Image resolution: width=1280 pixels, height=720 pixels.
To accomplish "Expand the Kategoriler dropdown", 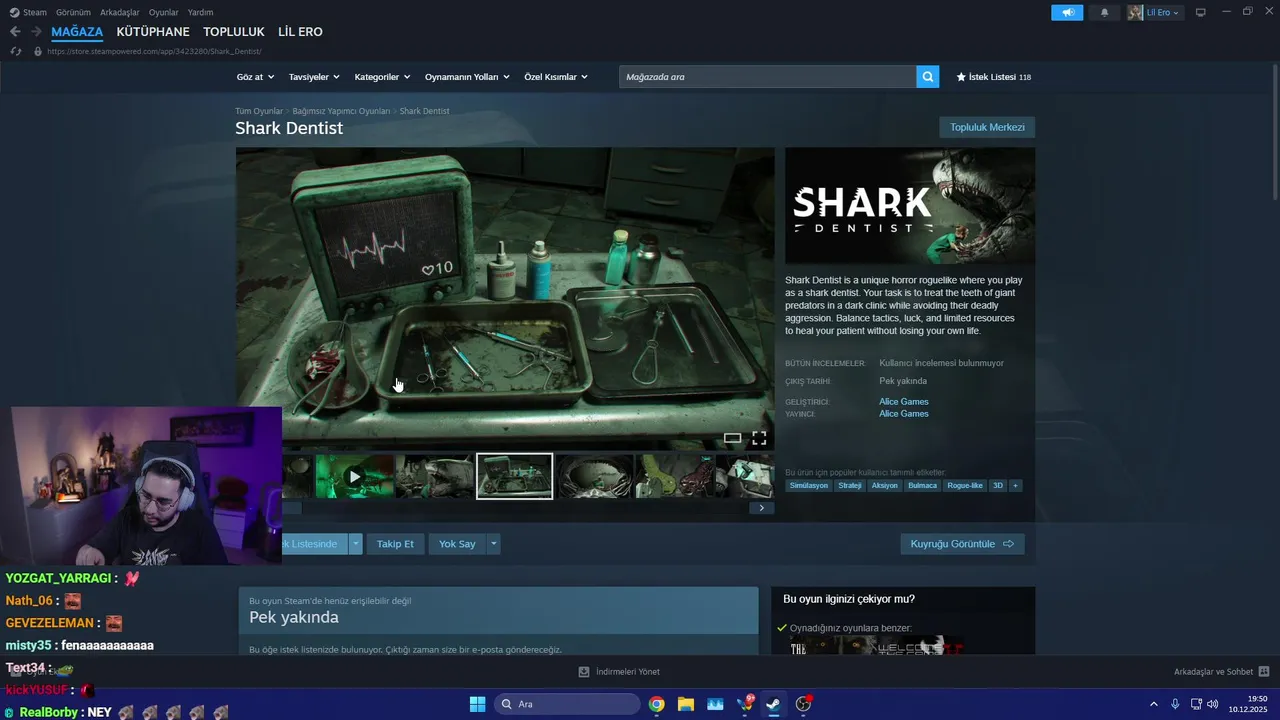I will [x=383, y=77].
